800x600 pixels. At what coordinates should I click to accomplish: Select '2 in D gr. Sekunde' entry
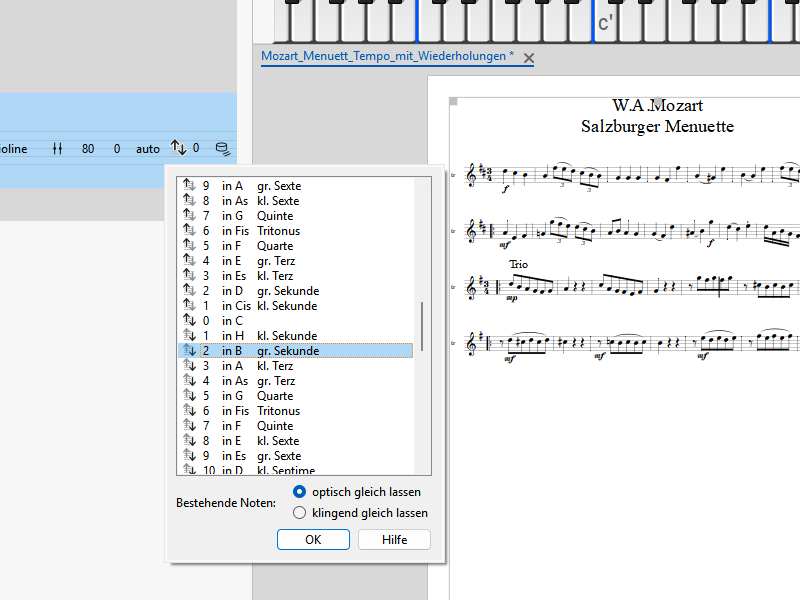pos(296,291)
